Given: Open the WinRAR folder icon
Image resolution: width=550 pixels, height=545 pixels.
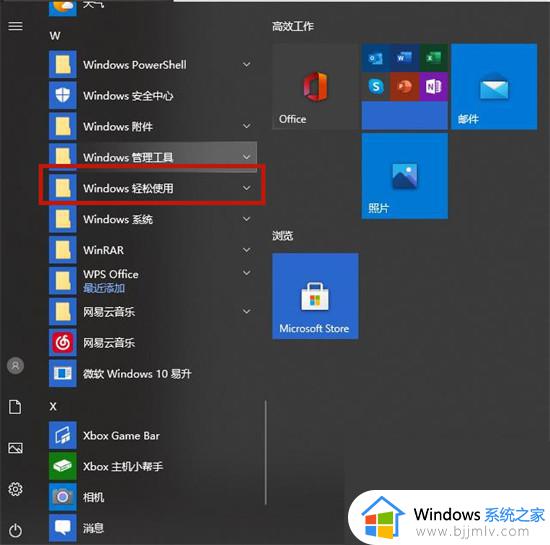Looking at the screenshot, I should click(x=63, y=250).
